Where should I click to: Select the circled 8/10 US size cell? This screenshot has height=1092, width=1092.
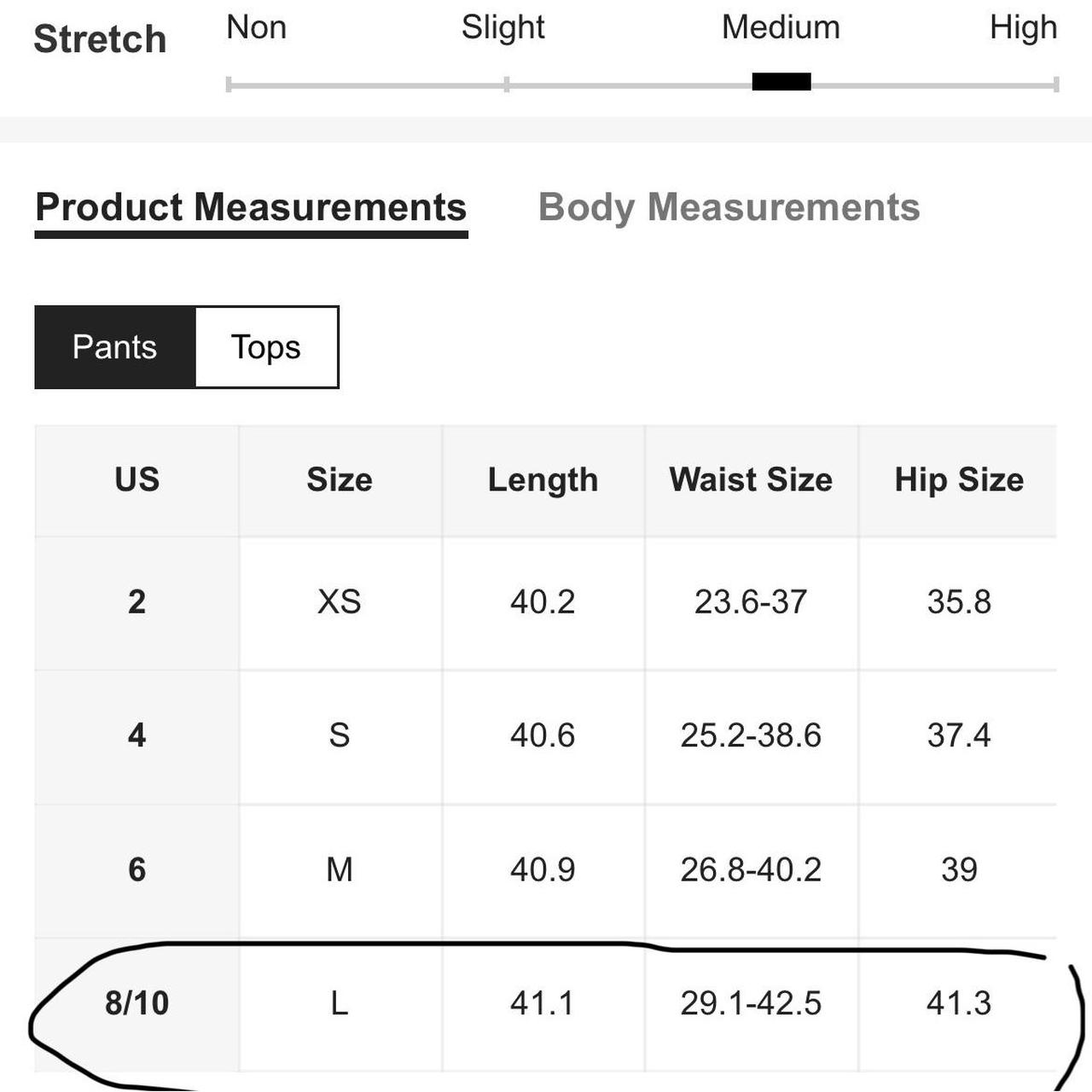pos(136,1003)
